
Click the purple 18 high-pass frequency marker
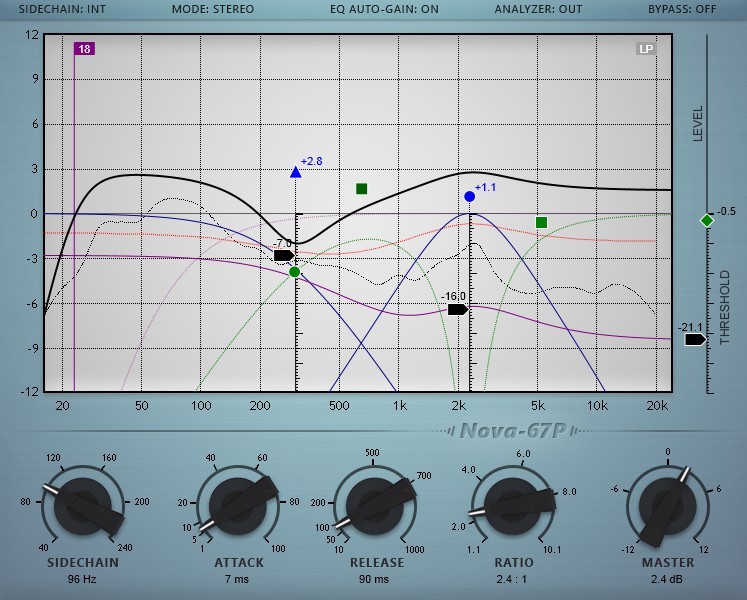point(84,49)
